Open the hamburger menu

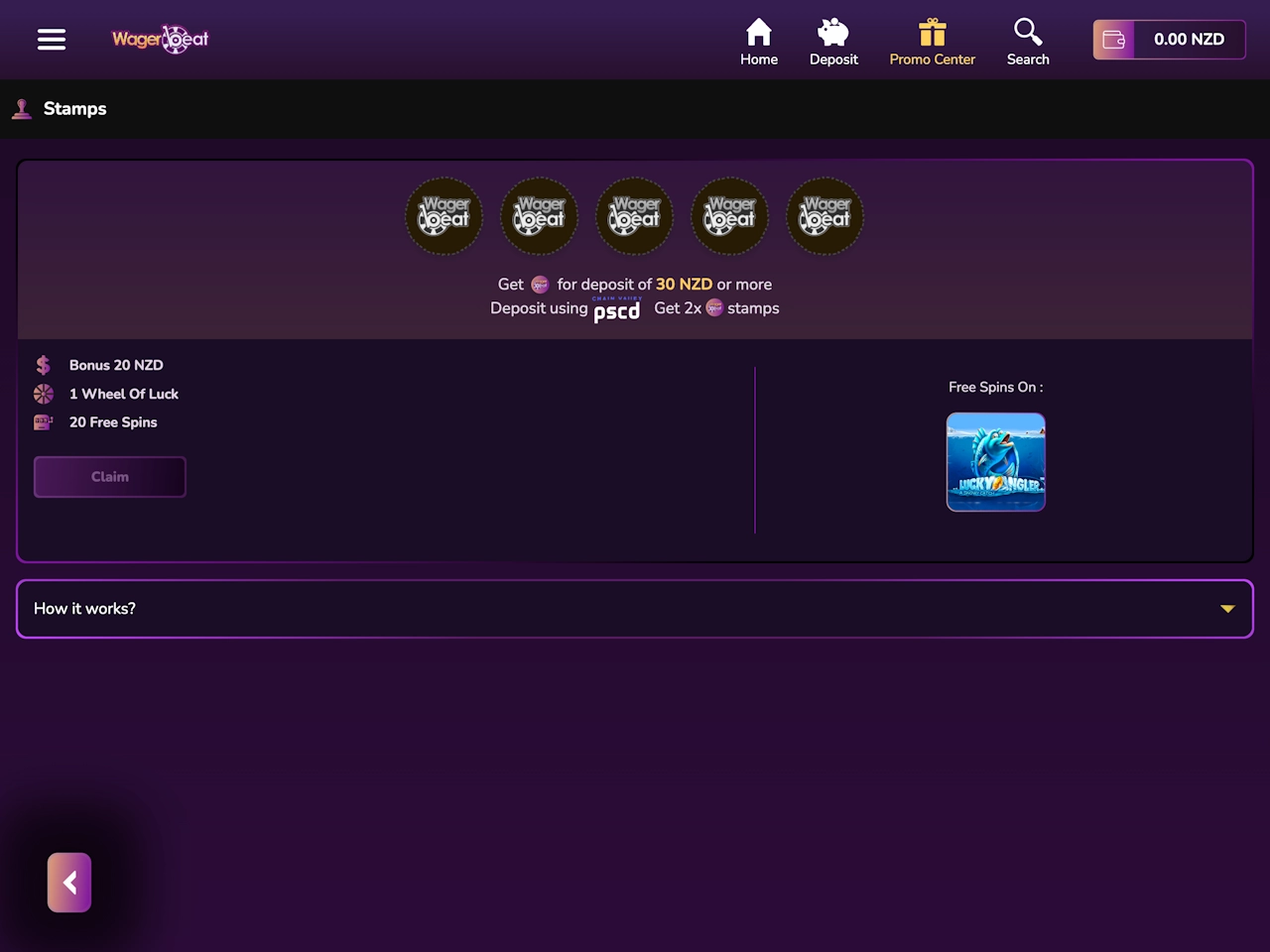pos(52,40)
